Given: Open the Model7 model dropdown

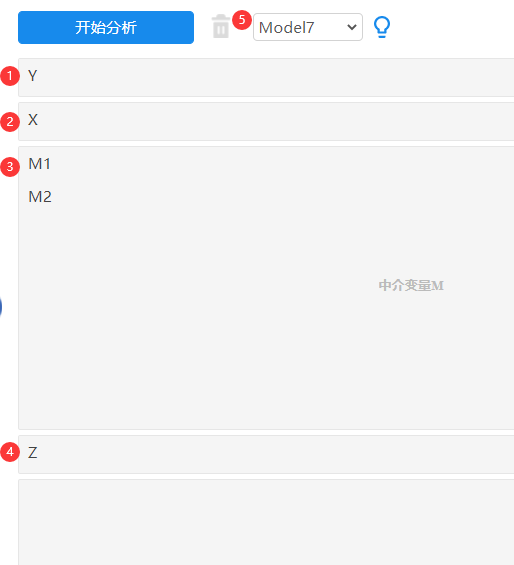Looking at the screenshot, I should (308, 27).
